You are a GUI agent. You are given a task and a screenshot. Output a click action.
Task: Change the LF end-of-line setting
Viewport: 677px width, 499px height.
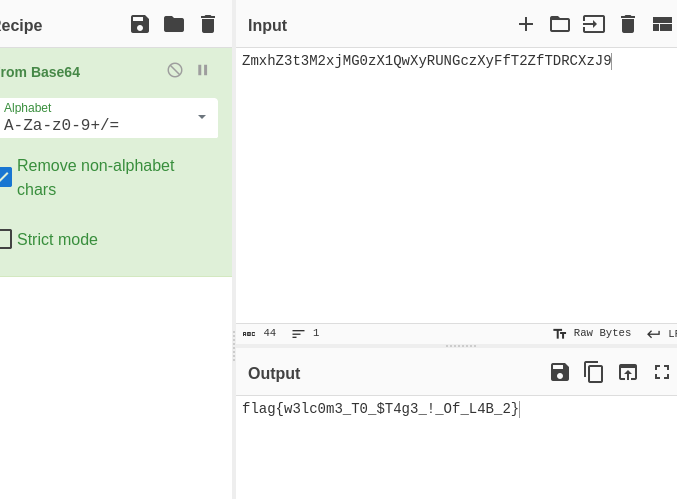(661, 334)
